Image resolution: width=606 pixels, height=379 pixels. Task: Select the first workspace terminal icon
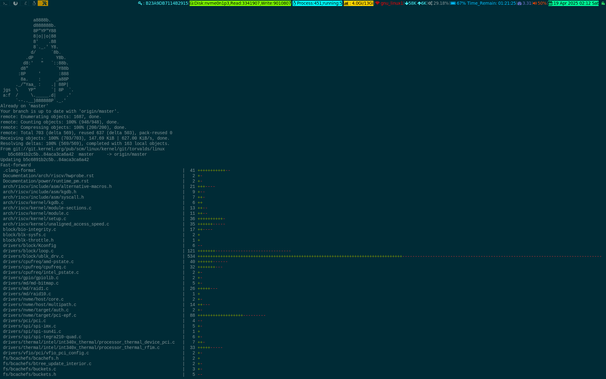click(x=5, y=3)
